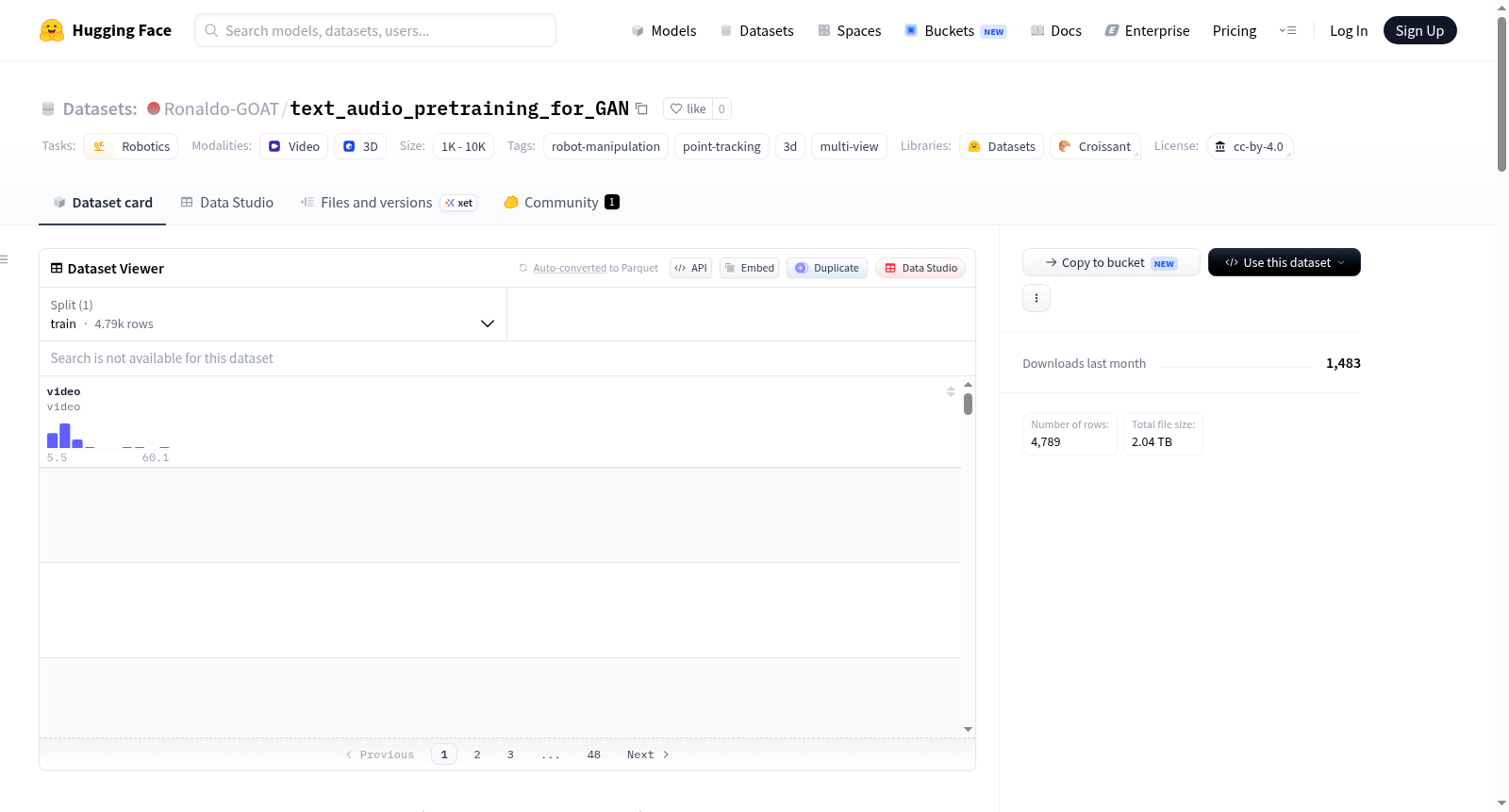Select page 1 in pagination

(x=444, y=754)
